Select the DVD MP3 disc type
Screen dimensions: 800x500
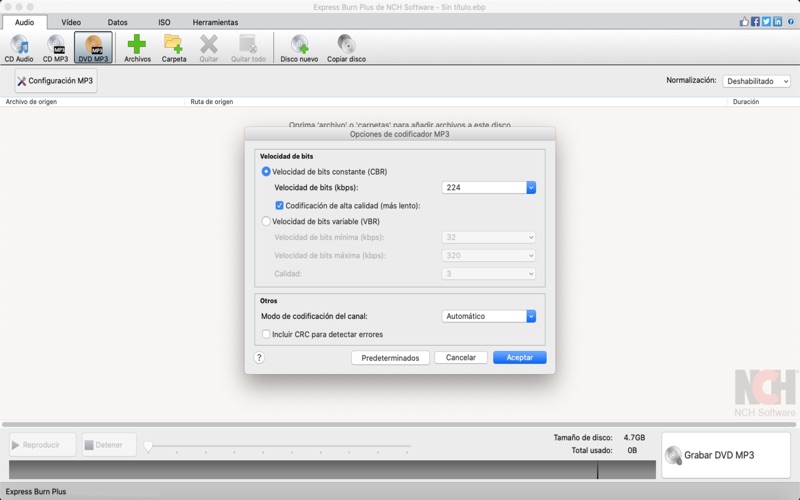93,48
